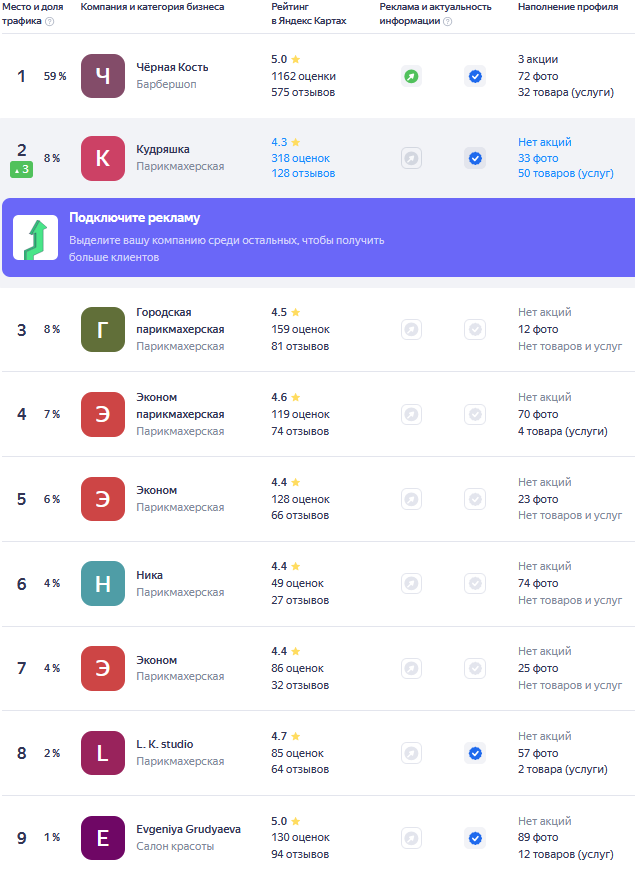Screen dimensions: 635x875
Task: Click the green advertising icon for Чёрная Кость
Action: (411, 76)
